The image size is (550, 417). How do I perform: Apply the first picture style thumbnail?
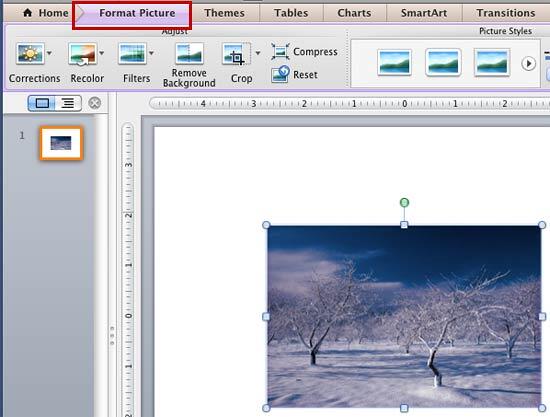coord(394,63)
